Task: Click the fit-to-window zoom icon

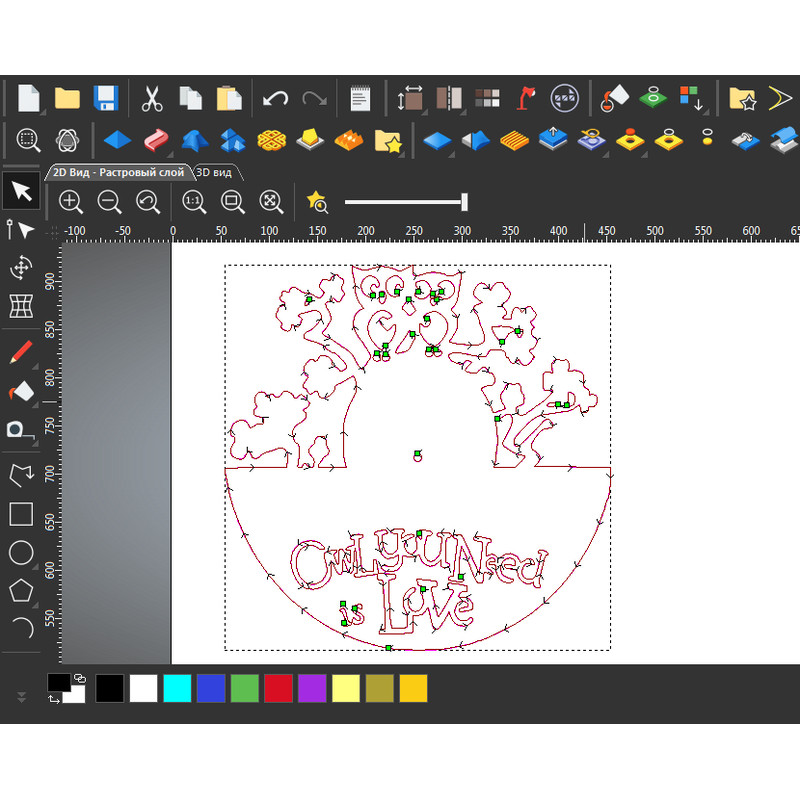Action: (x=231, y=202)
